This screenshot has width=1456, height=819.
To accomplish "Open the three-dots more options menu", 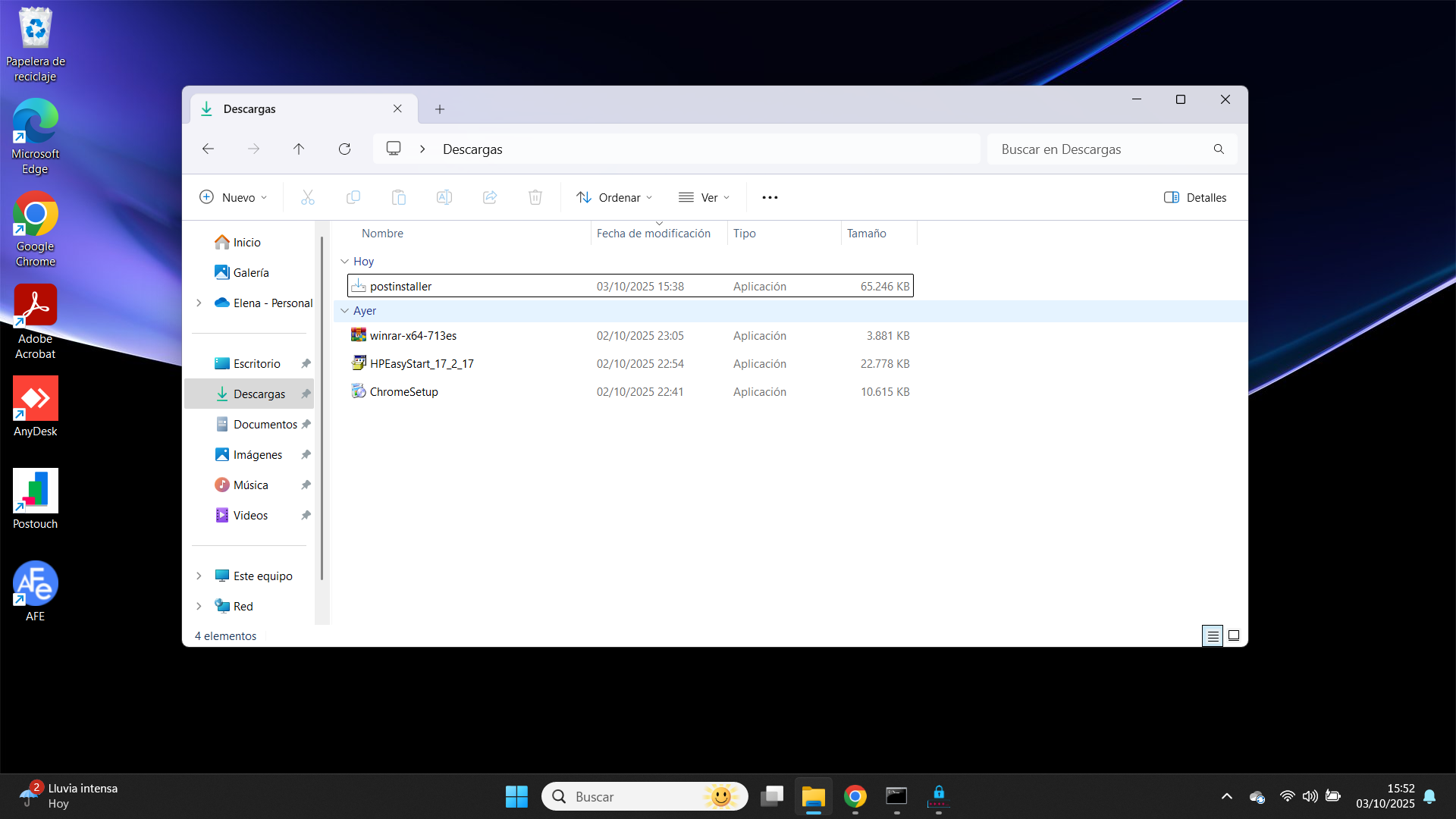I will 770,197.
